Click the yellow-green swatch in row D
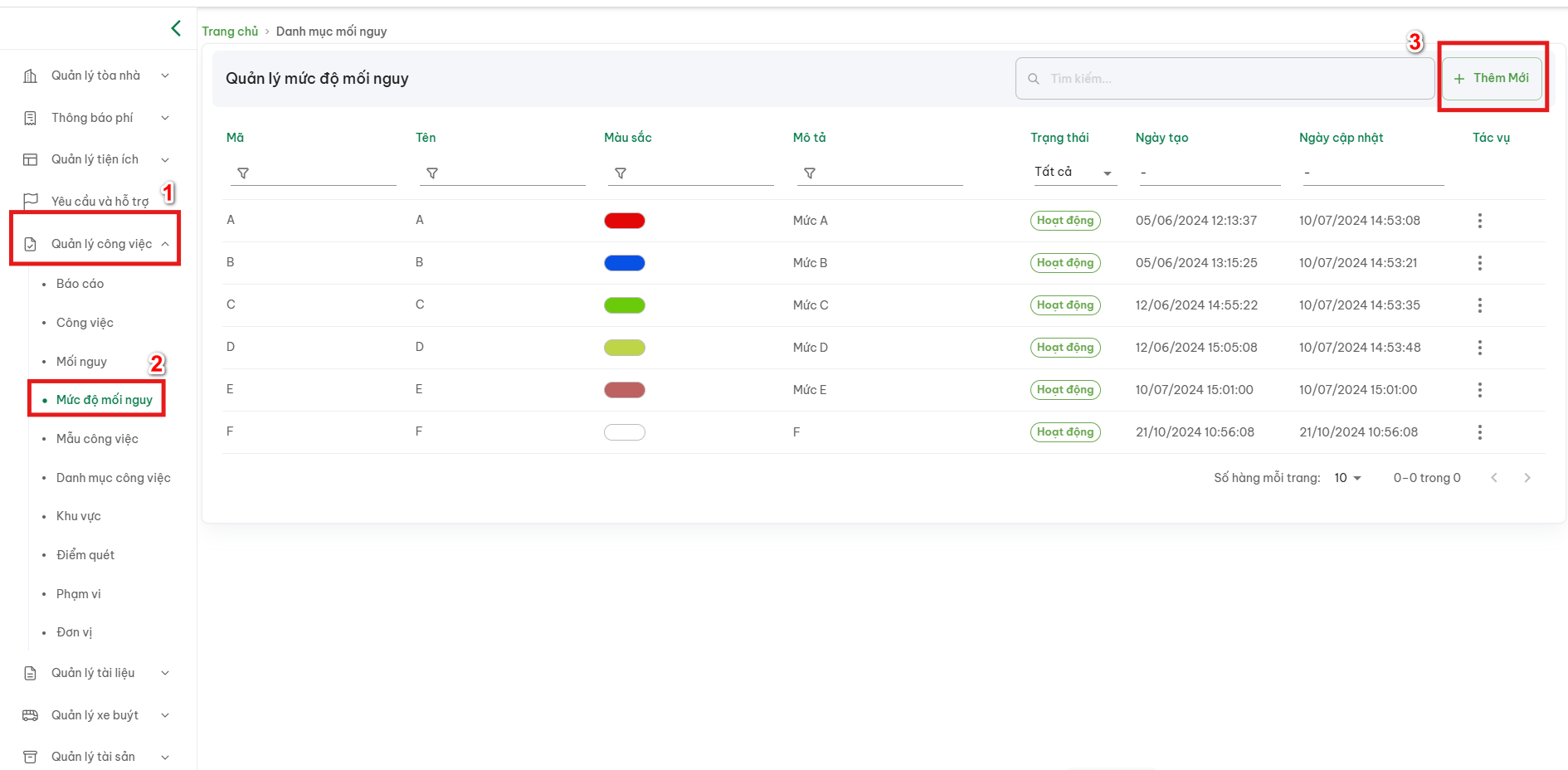The height and width of the screenshot is (770, 1568). 625,348
